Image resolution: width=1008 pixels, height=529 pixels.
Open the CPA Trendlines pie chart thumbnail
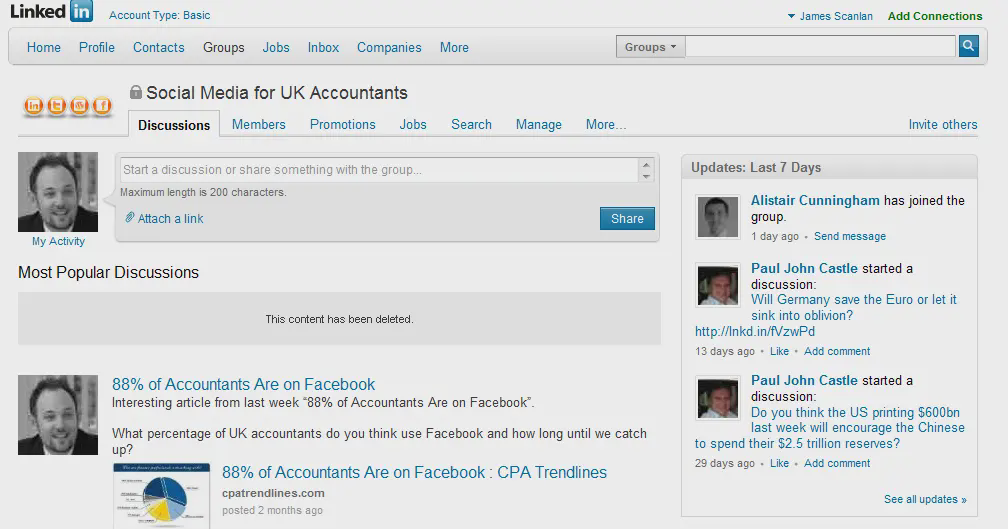pyautogui.click(x=161, y=495)
